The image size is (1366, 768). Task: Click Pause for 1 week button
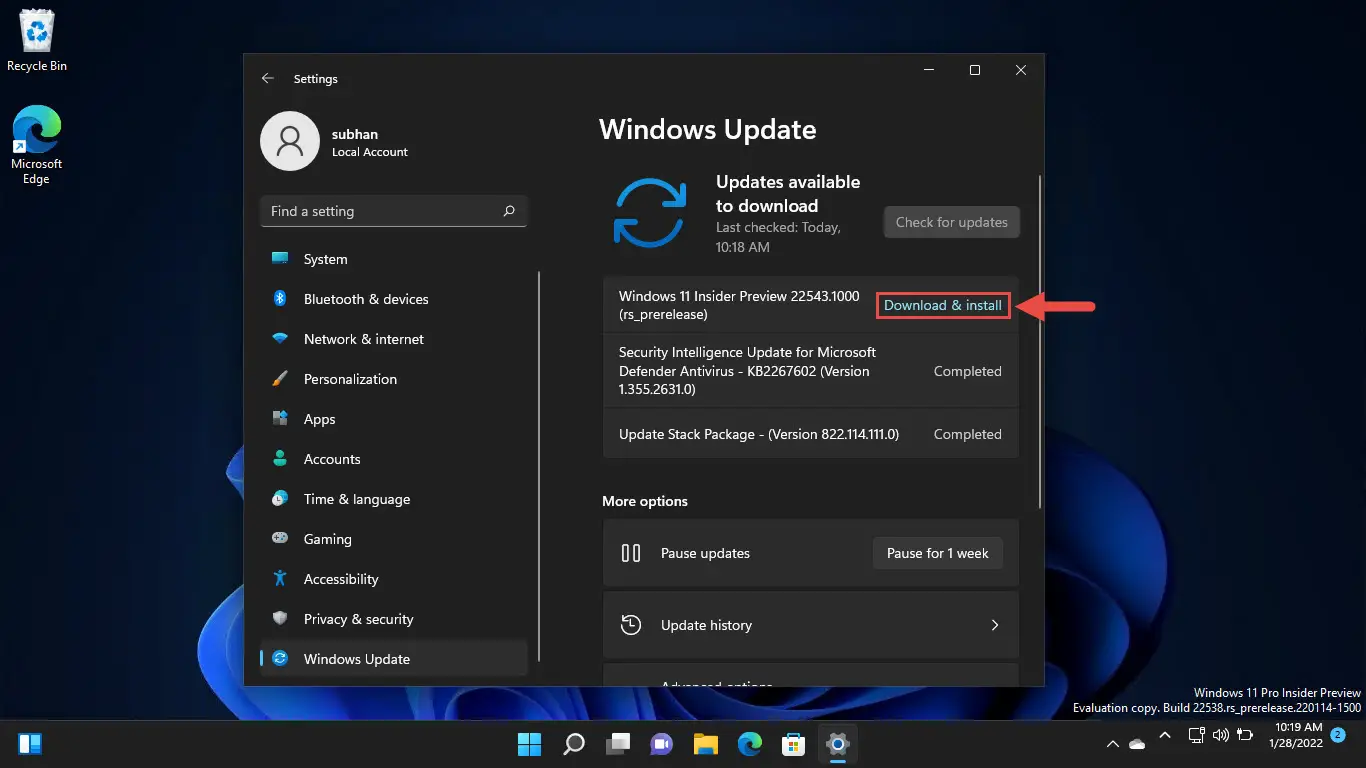(x=938, y=553)
